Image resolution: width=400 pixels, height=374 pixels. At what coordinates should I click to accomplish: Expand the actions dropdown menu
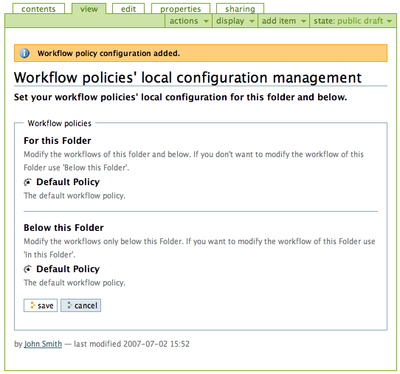189,21
